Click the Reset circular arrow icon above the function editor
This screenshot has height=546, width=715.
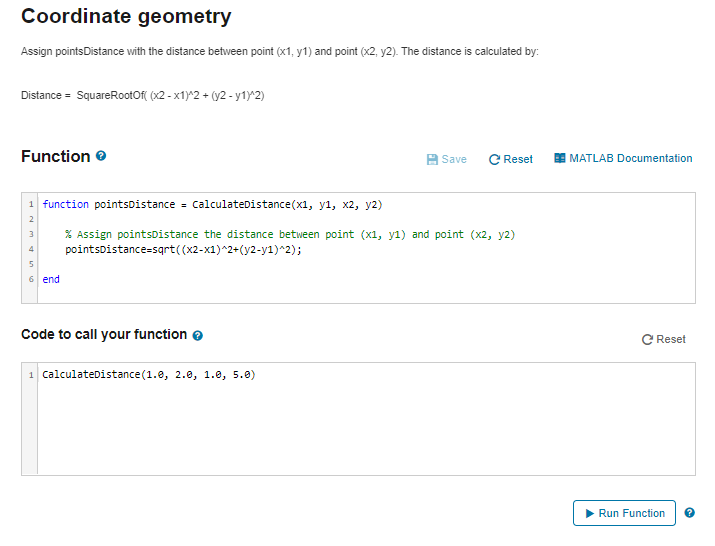(494, 159)
